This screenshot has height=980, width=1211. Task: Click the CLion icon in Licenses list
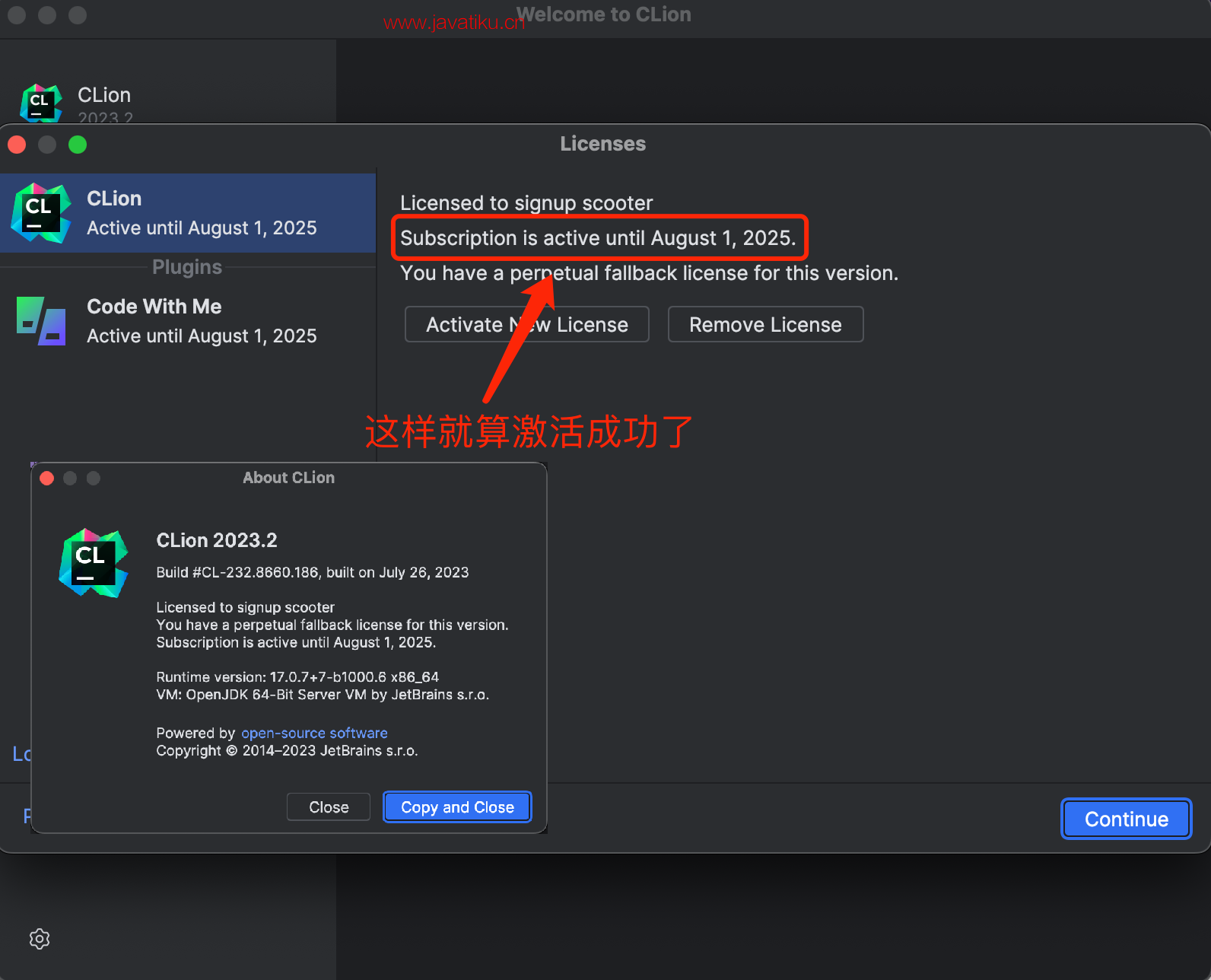pyautogui.click(x=41, y=213)
